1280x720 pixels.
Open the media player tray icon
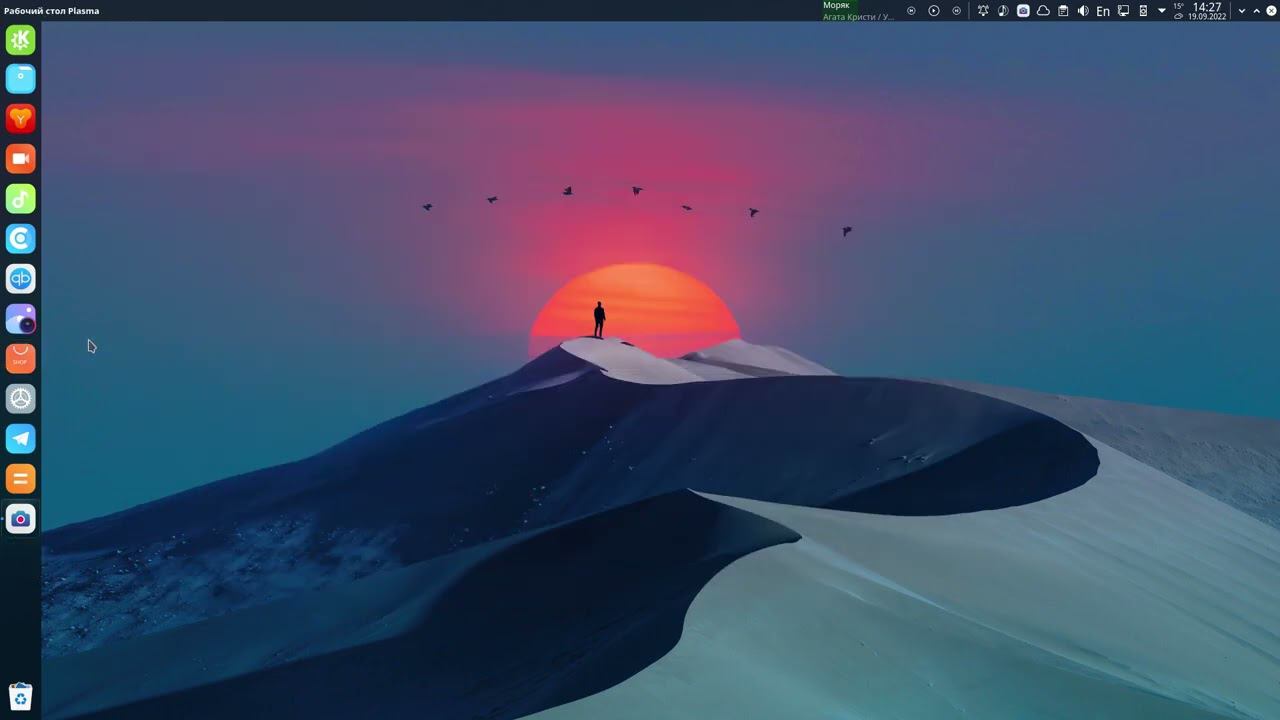1003,11
